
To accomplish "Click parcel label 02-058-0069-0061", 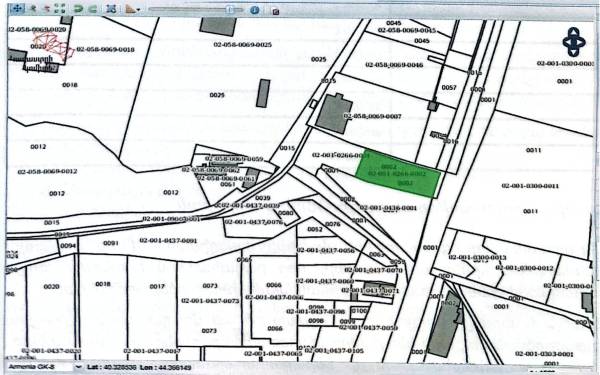I will pos(226,179).
